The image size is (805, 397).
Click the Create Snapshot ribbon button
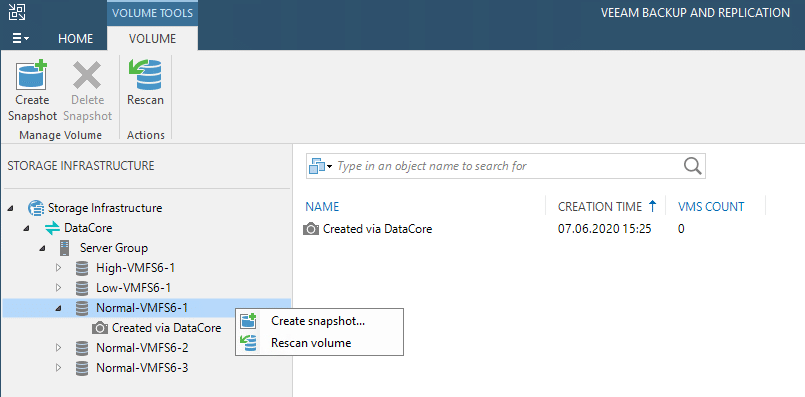32,91
